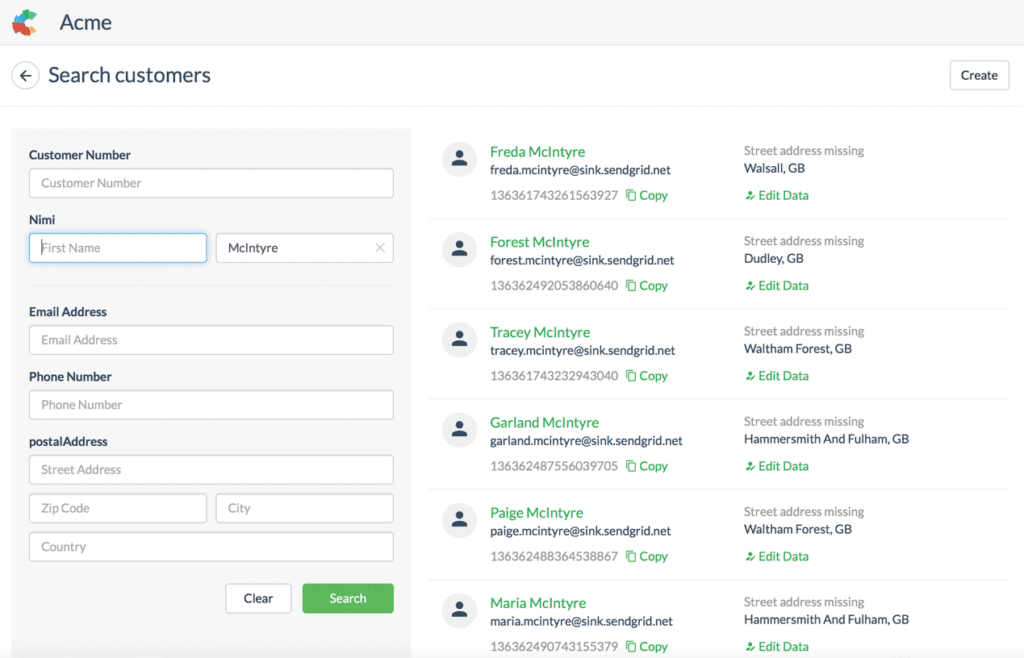Open Paige McIntyre's customer profile
This screenshot has width=1024, height=658.
(537, 513)
